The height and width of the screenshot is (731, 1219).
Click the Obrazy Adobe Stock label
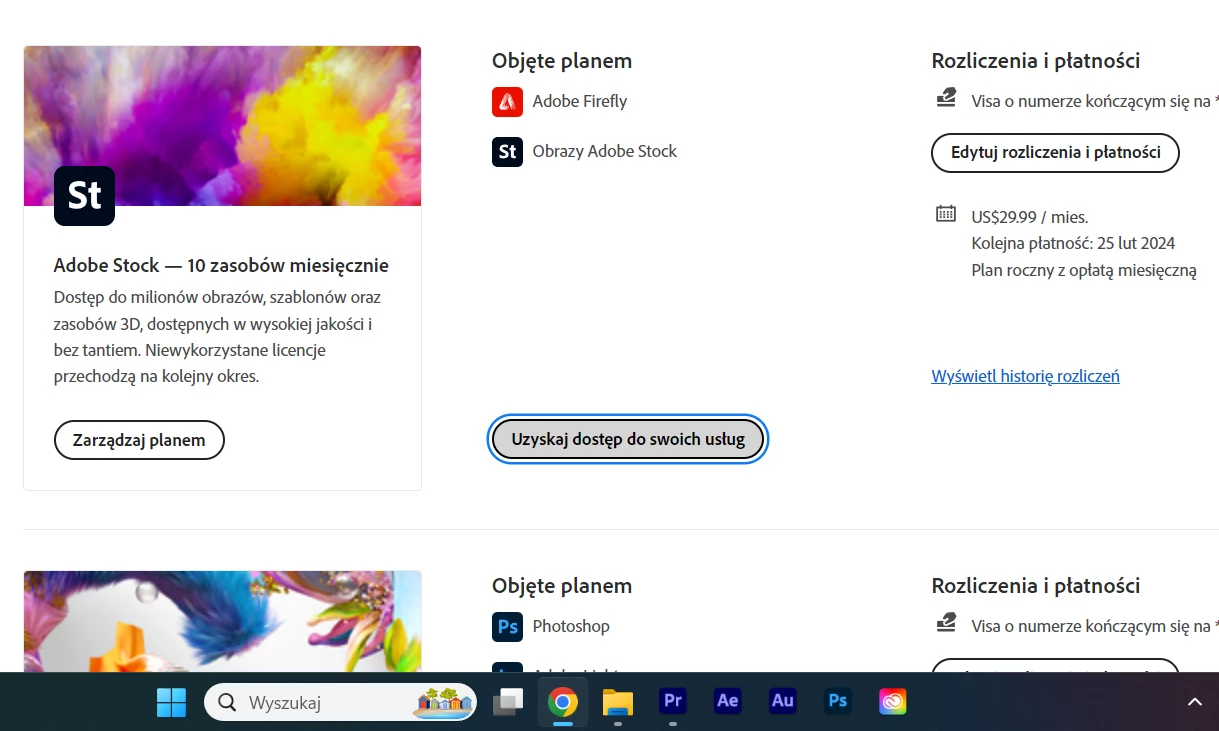click(605, 151)
